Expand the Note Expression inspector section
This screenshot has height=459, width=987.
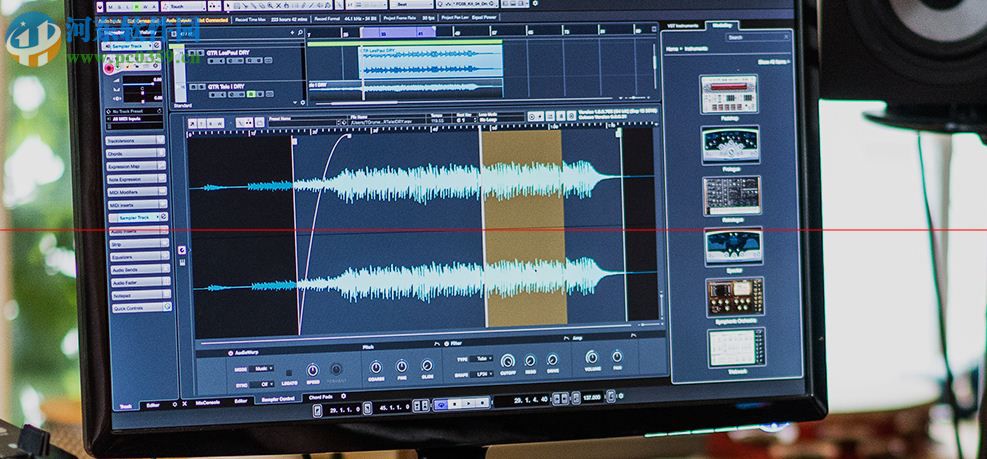pos(135,179)
